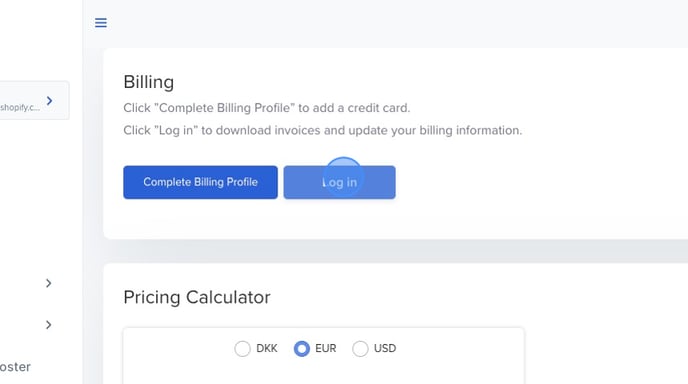Viewport: 688px width, 384px height.
Task: Click the DKK text label
Action: [267, 348]
